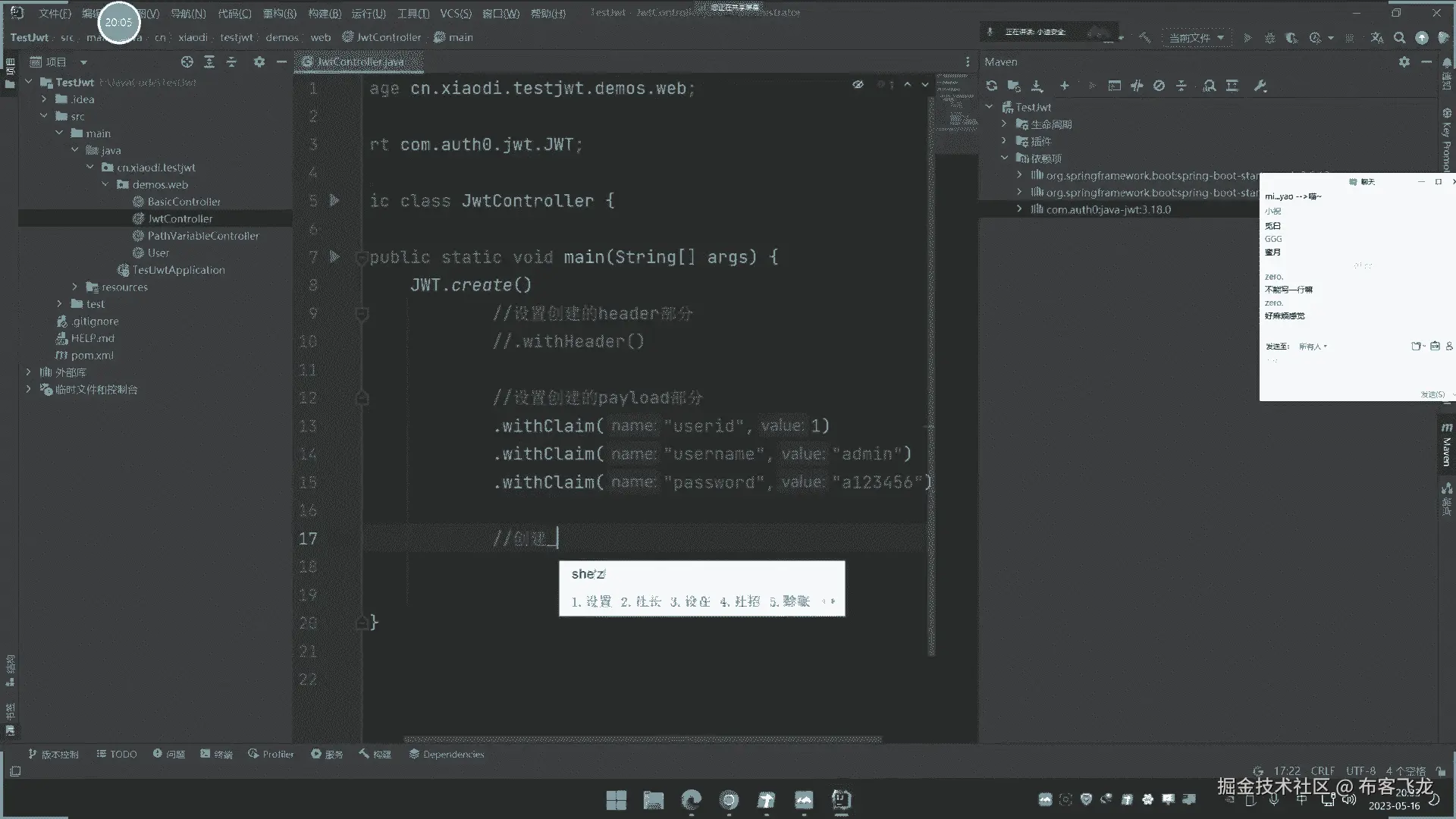Reload all Maven projects icon

click(991, 86)
